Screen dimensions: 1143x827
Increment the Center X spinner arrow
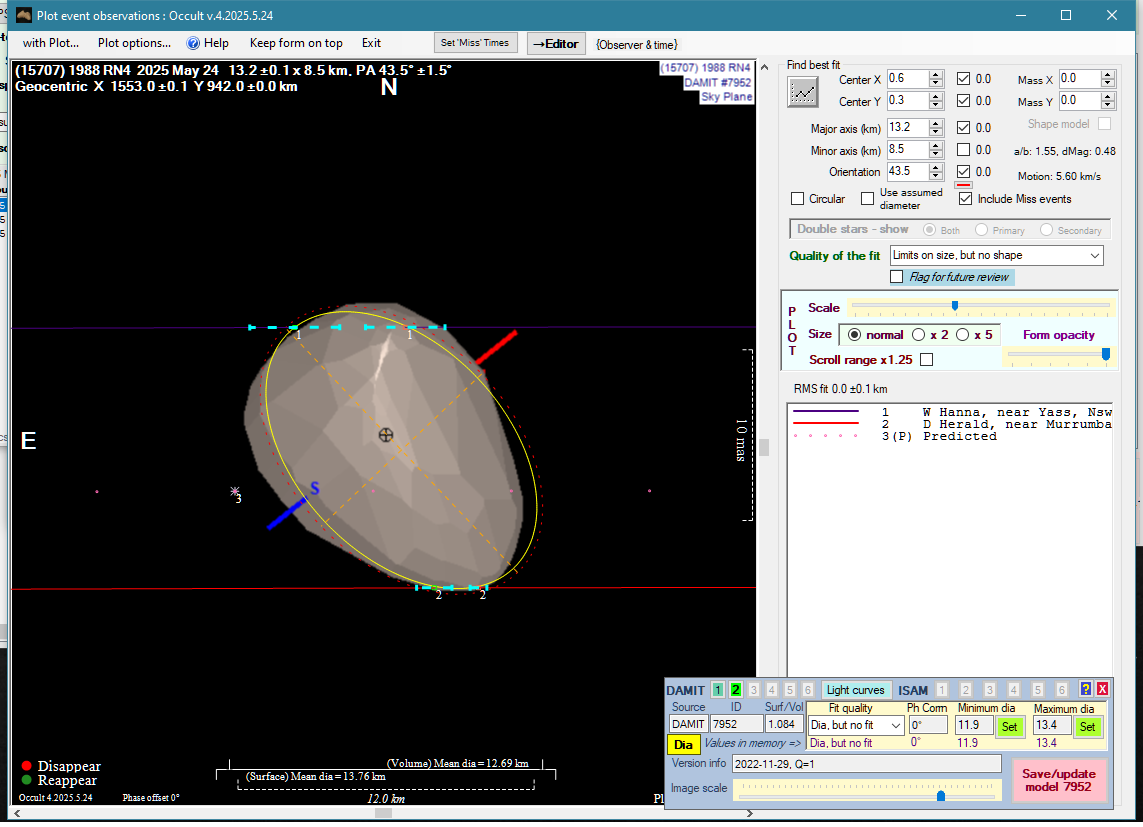coord(936,75)
